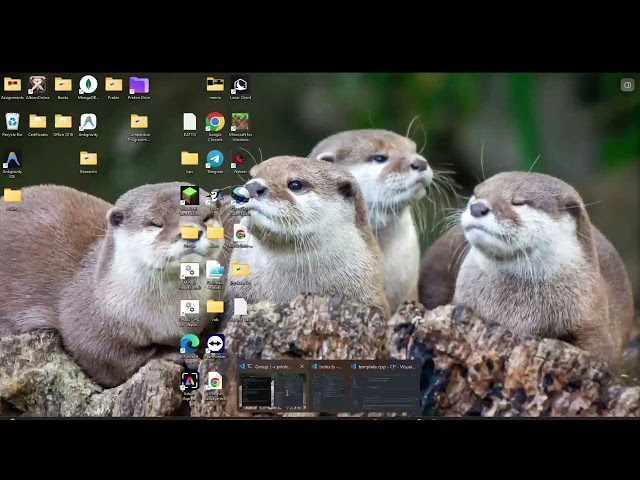Select the MongoDB Compass leaf icon
640x480 pixels.
88,84
